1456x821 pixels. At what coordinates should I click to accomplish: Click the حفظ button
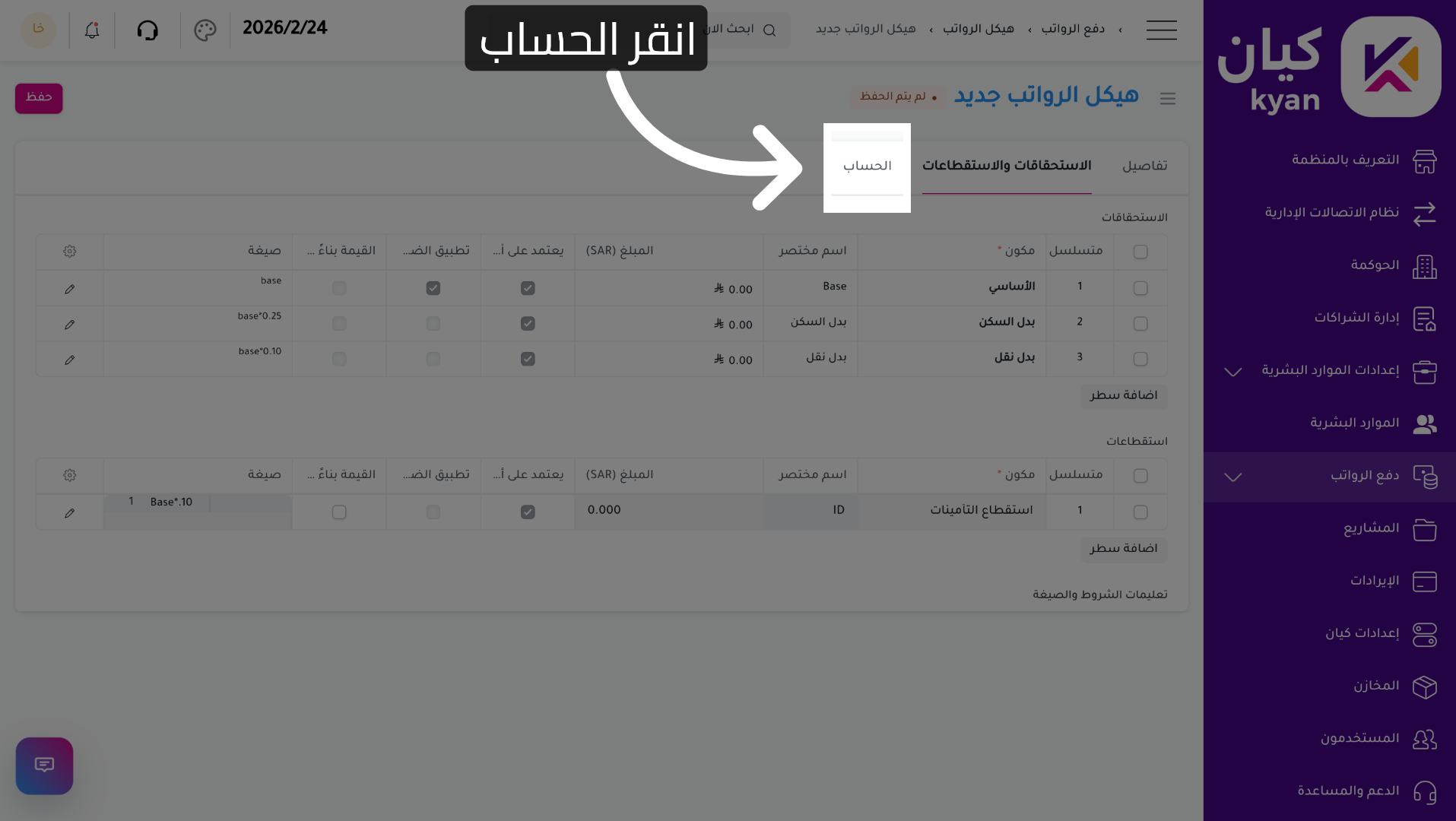click(x=38, y=98)
